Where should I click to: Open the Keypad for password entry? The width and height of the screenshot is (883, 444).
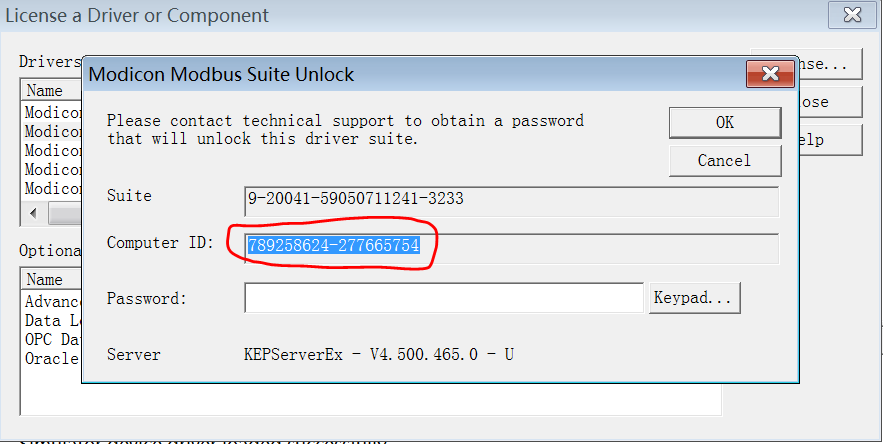(695, 298)
